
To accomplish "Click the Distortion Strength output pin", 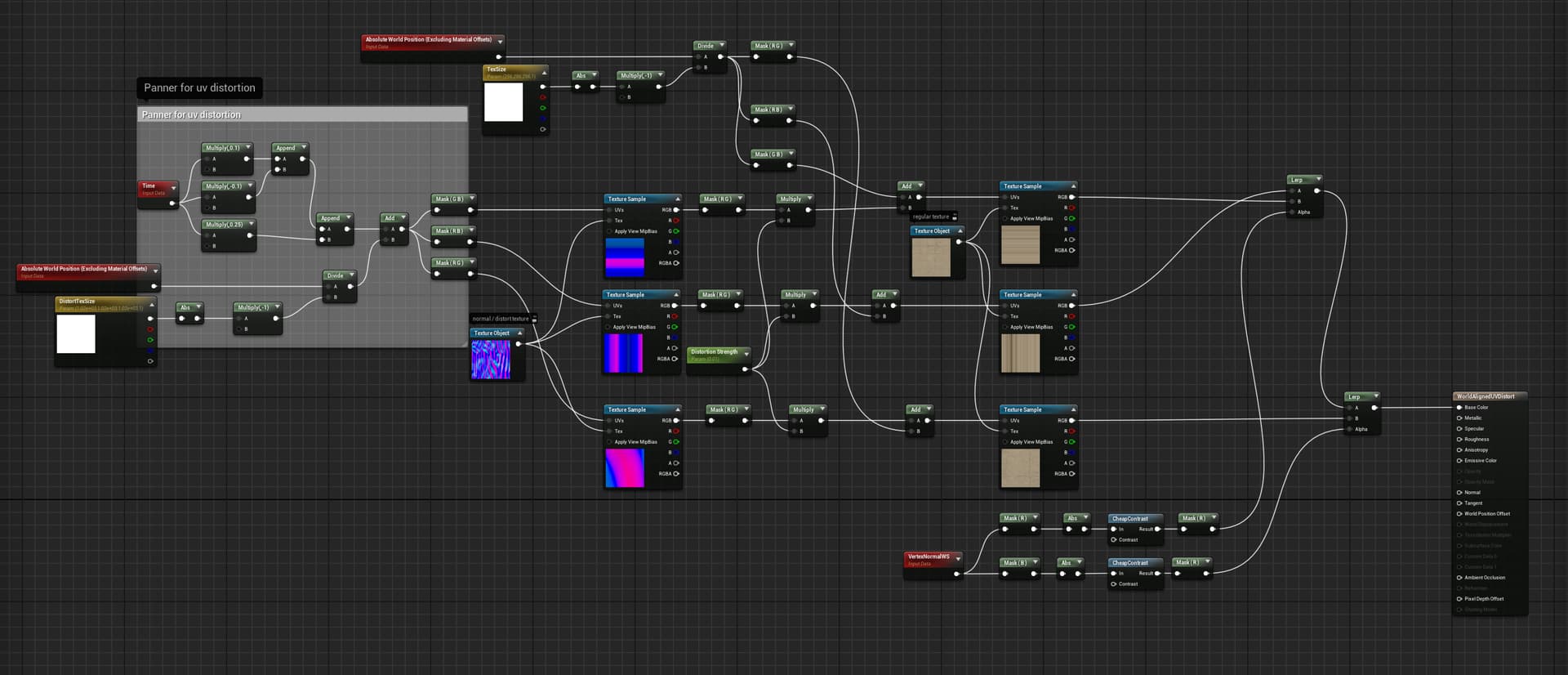I will 744,369.
